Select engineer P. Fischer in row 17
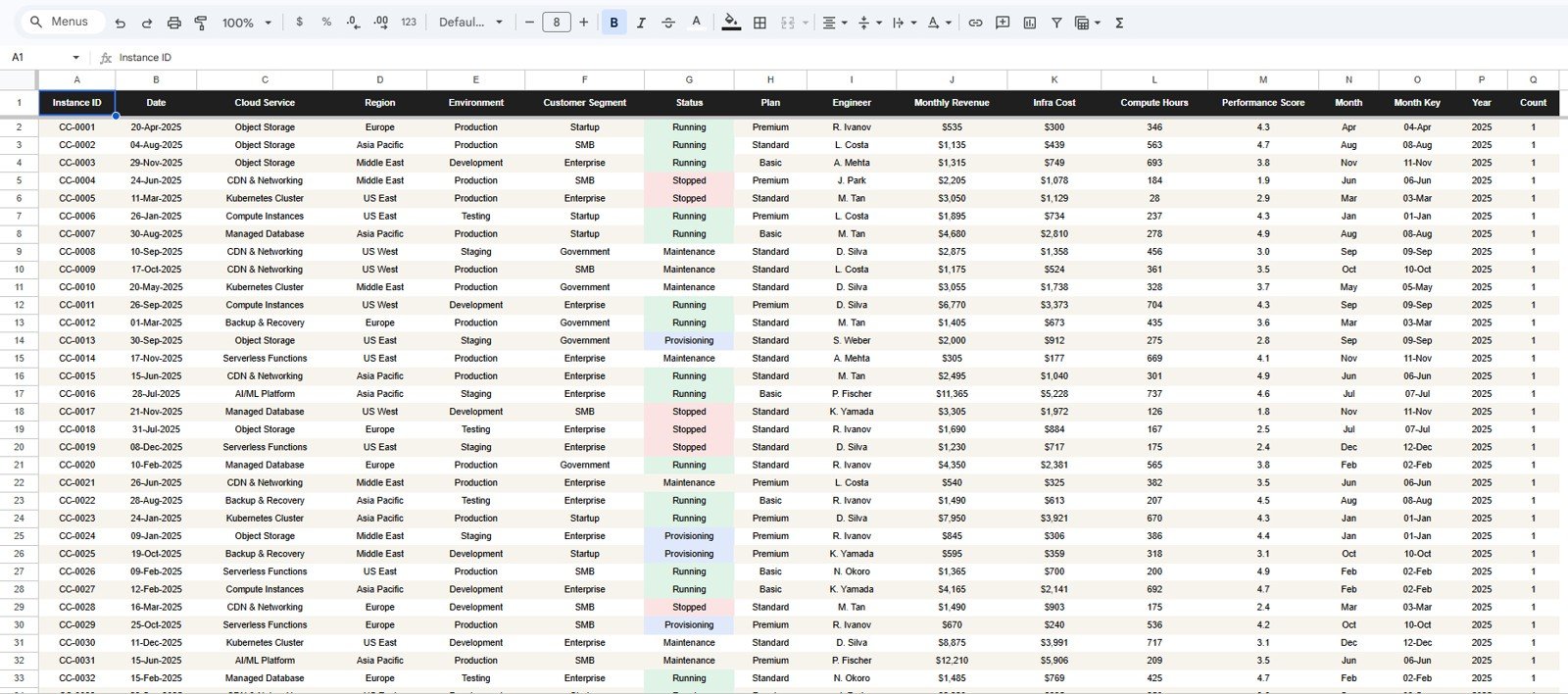 click(852, 394)
